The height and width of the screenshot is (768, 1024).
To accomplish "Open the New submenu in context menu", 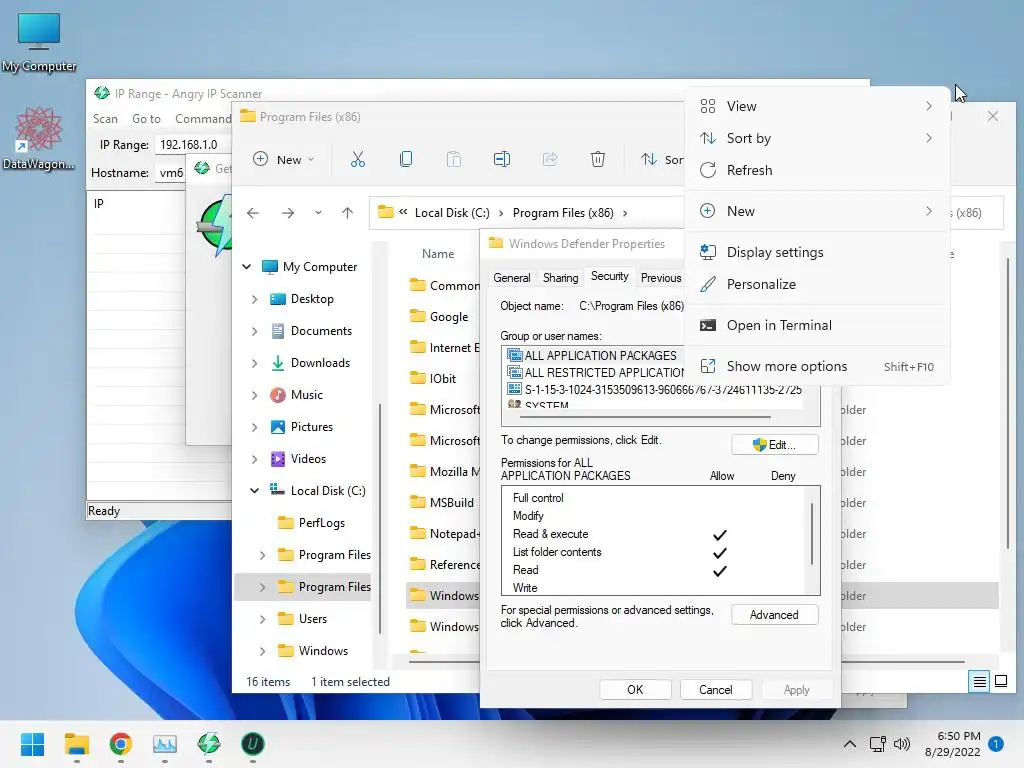I will 816,211.
